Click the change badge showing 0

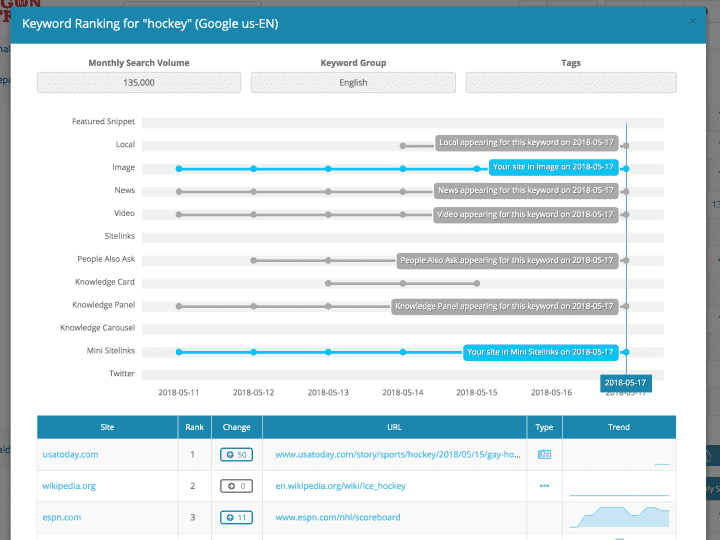(237, 486)
